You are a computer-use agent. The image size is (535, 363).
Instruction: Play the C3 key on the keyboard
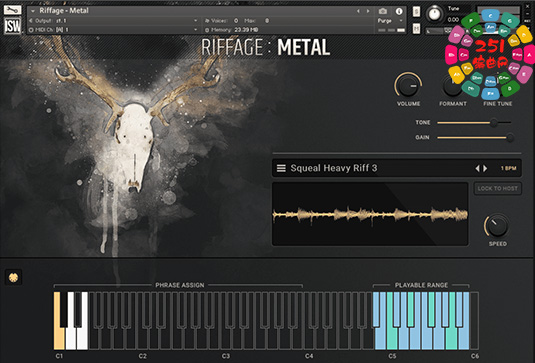point(225,339)
